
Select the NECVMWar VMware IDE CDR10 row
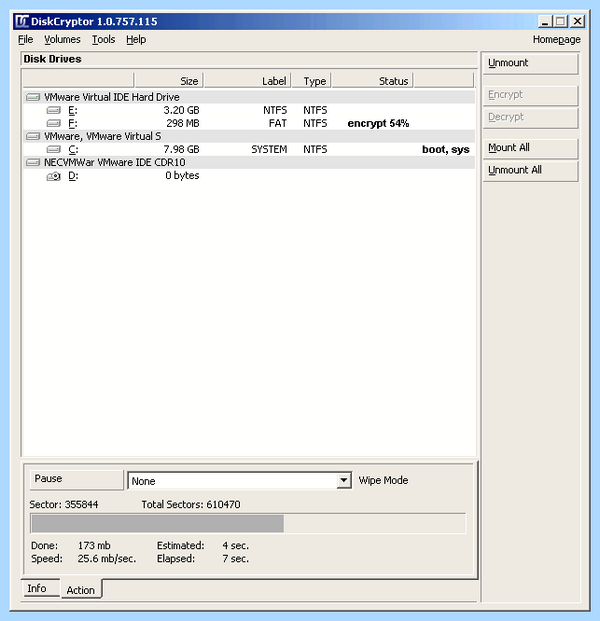[249, 162]
